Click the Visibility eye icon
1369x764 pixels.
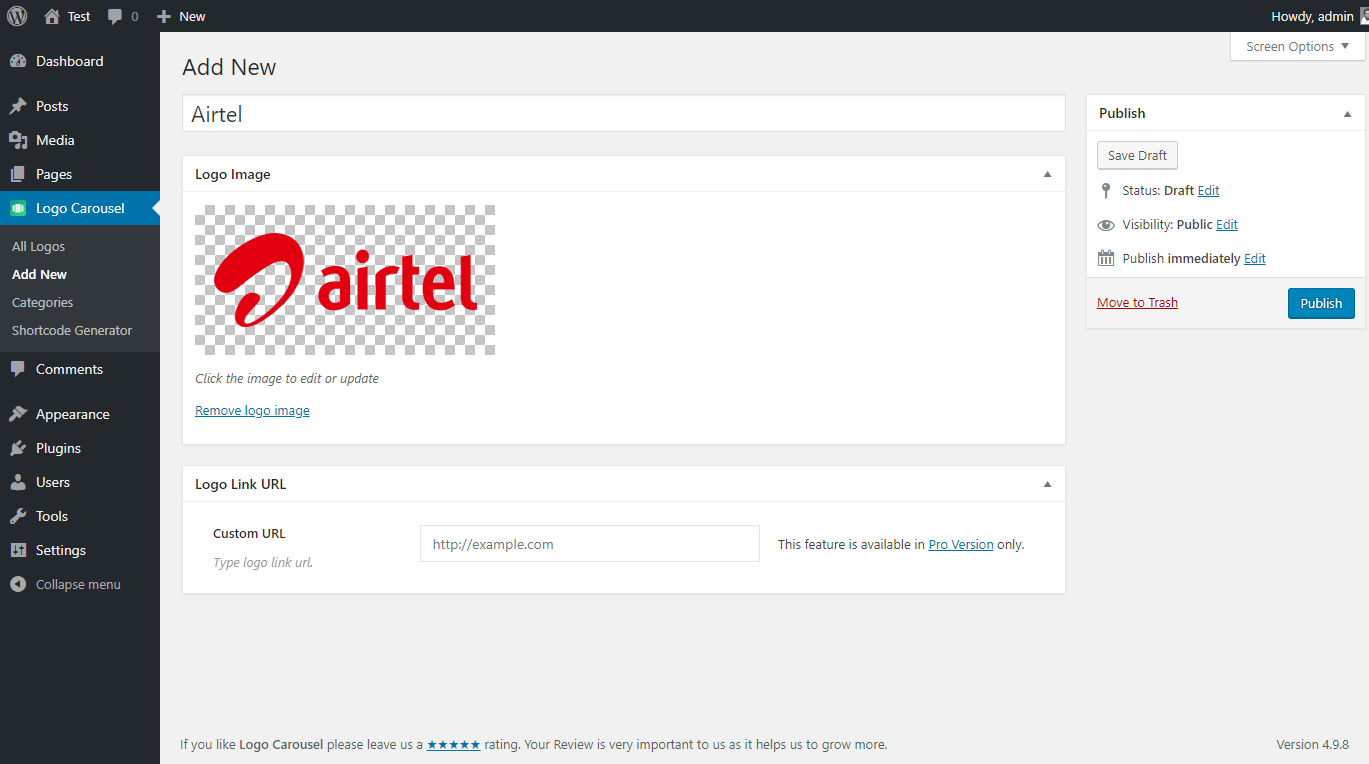1105,225
